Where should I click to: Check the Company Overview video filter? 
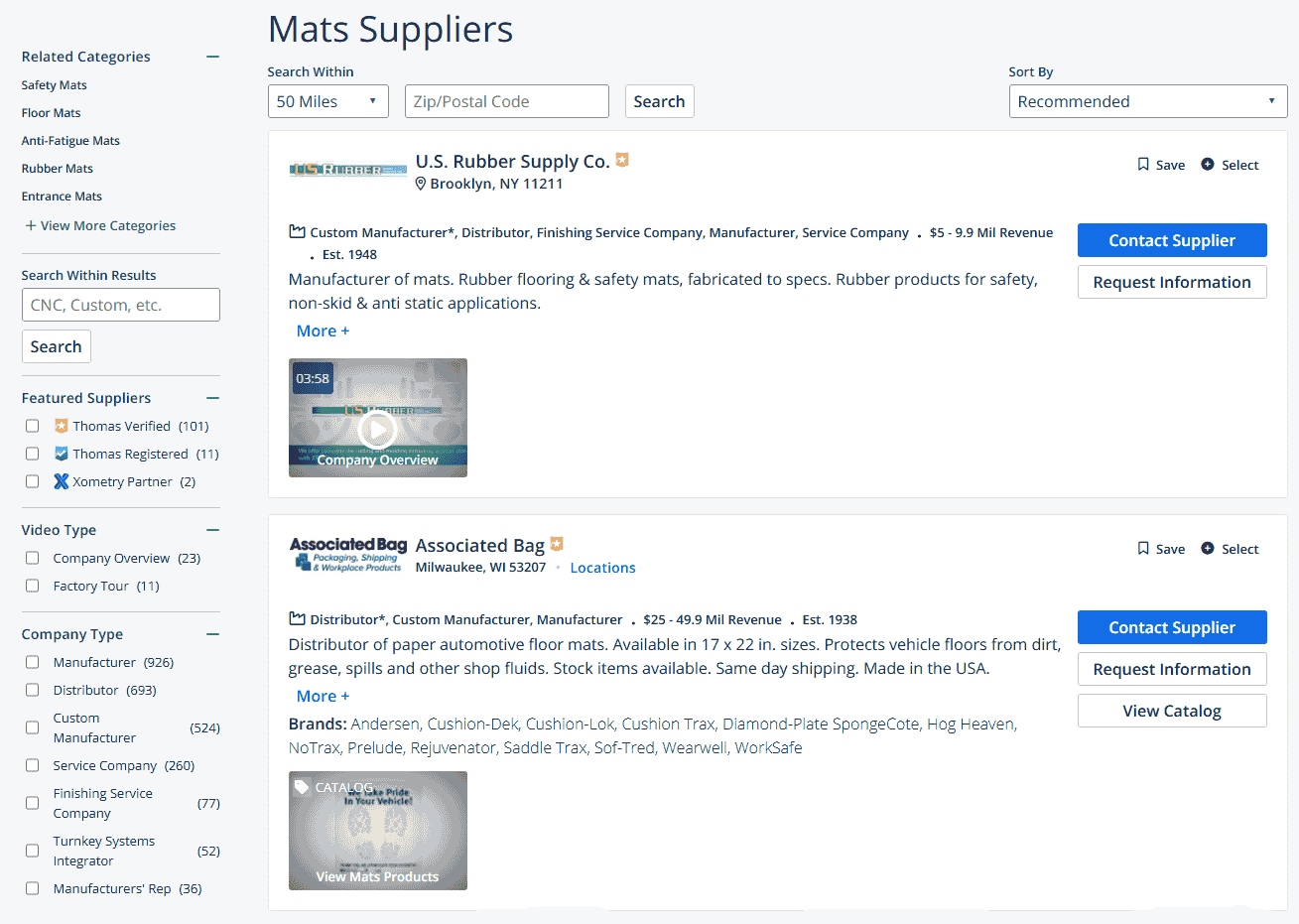pyautogui.click(x=33, y=558)
